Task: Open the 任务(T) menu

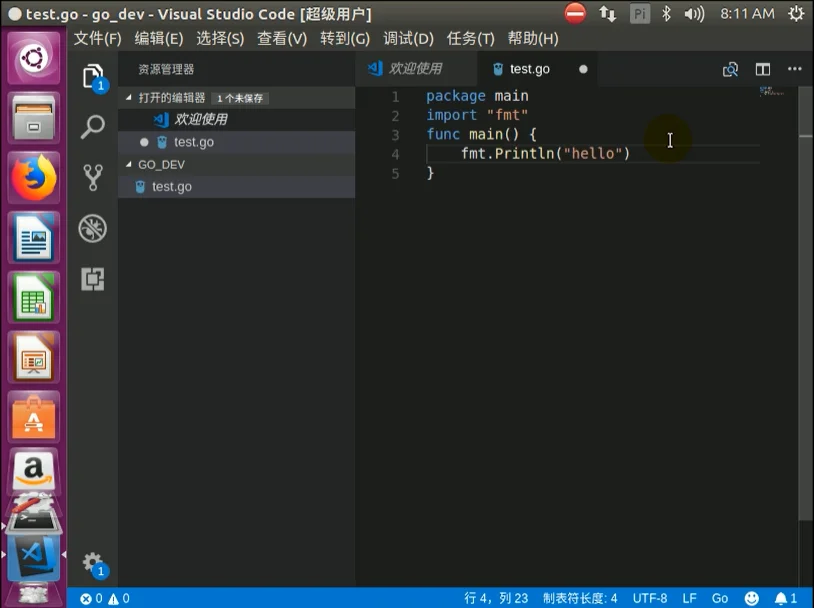Action: (x=470, y=38)
